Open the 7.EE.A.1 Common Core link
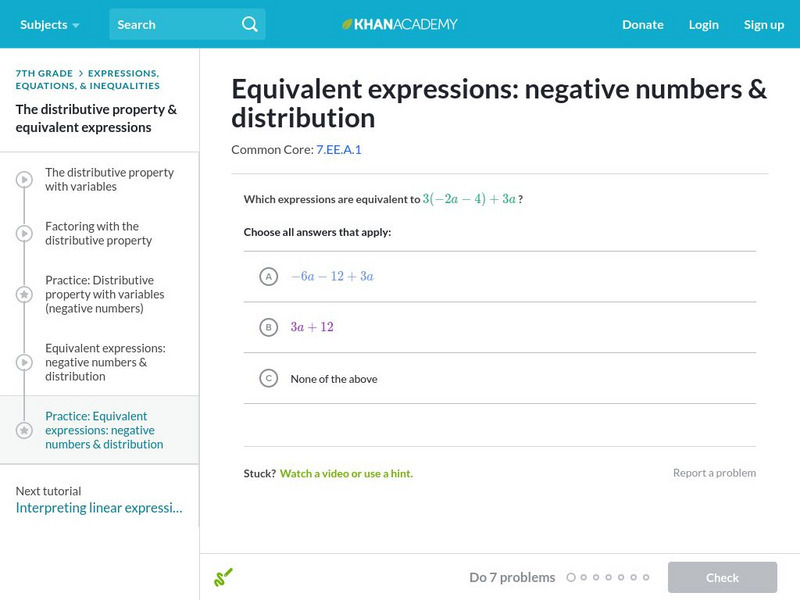 point(338,149)
